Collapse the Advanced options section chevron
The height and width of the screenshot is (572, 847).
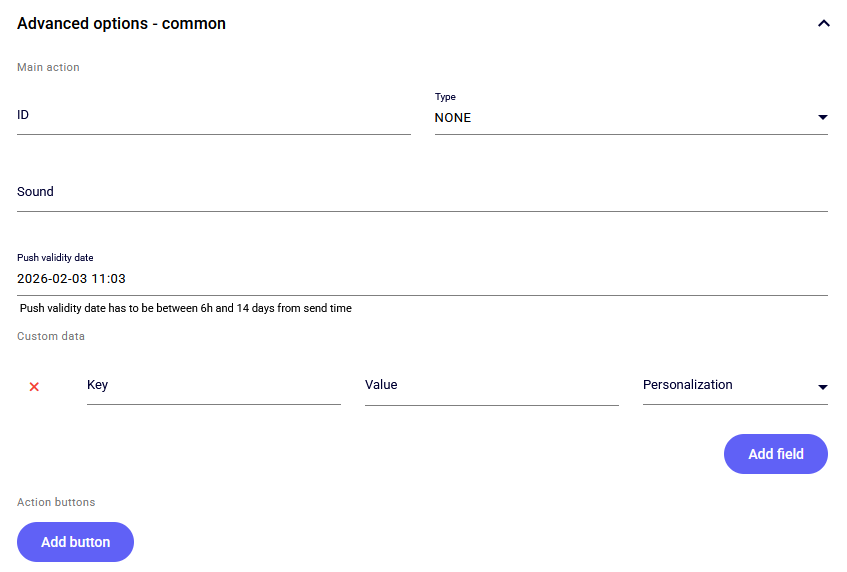823,24
